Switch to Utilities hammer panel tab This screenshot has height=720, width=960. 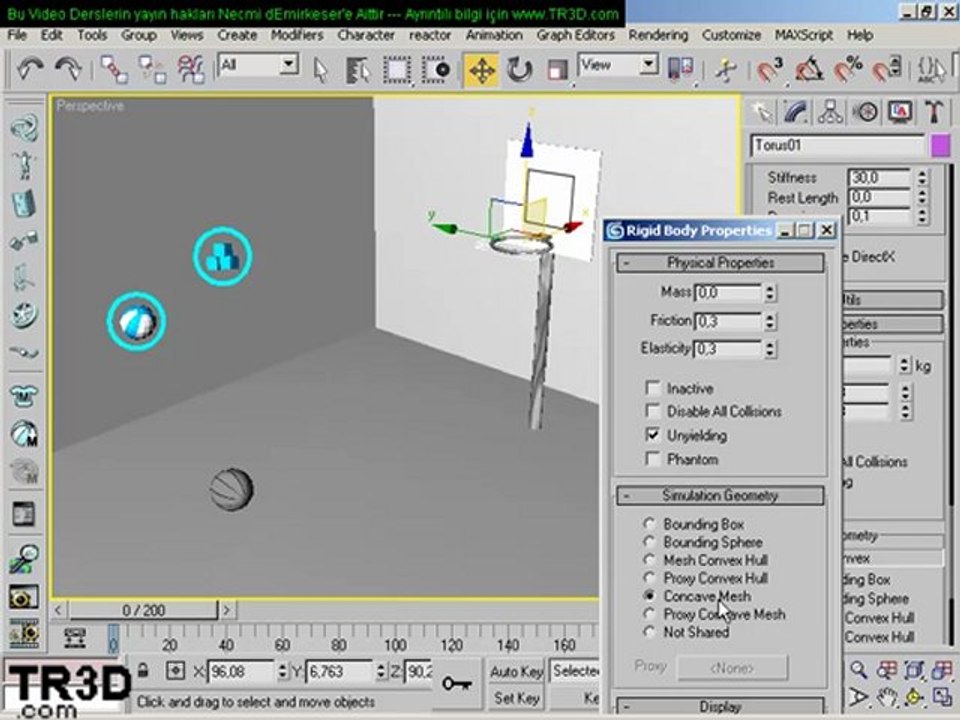pos(934,113)
